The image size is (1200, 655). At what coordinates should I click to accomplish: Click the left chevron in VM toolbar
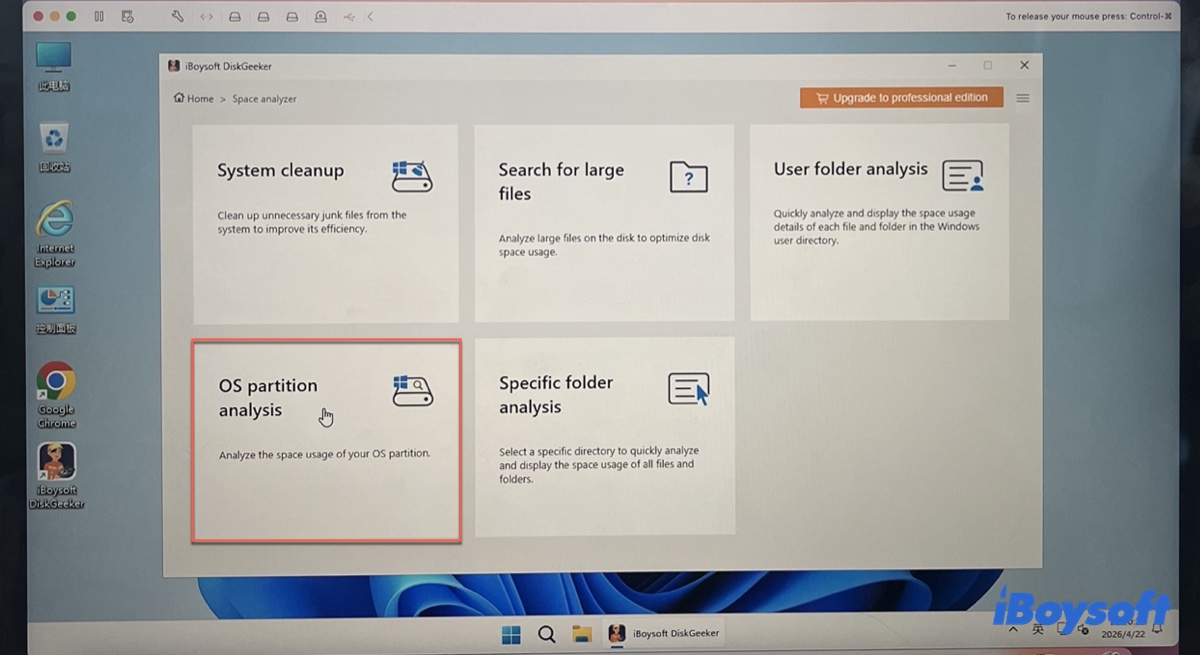tap(371, 16)
